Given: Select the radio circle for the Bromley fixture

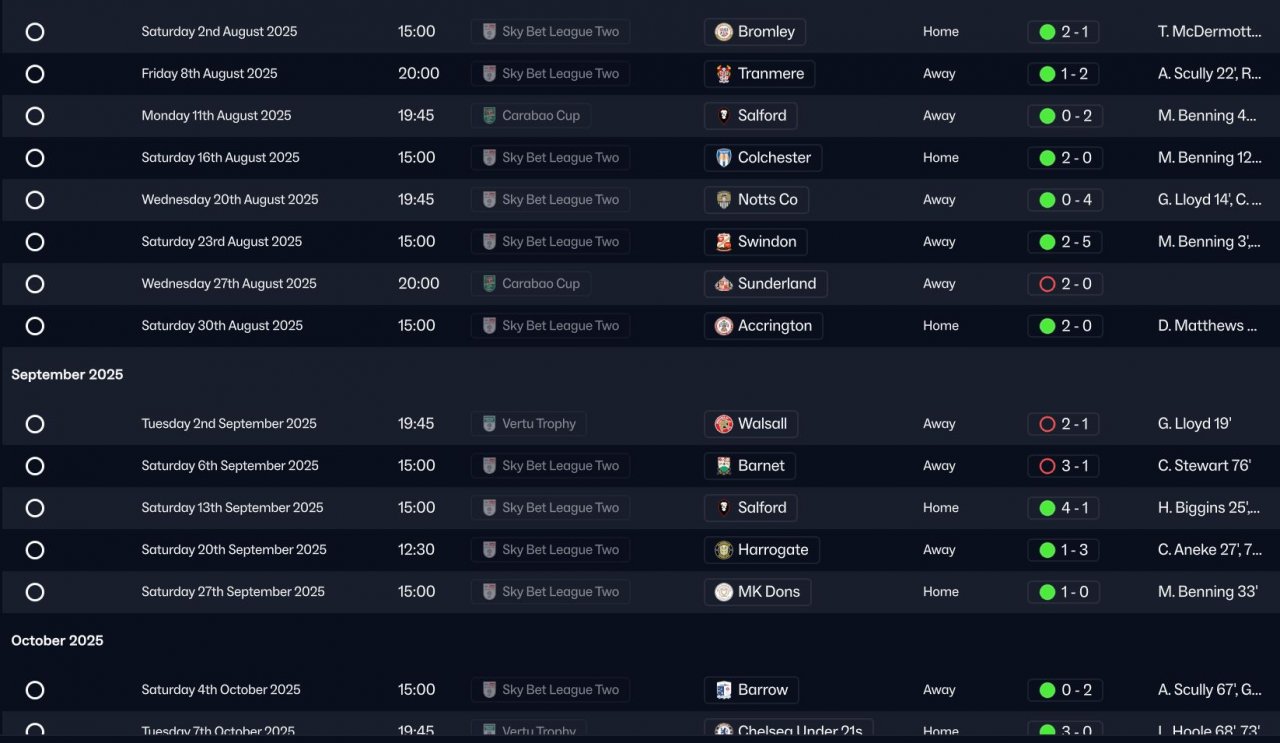Looking at the screenshot, I should click(x=35, y=32).
